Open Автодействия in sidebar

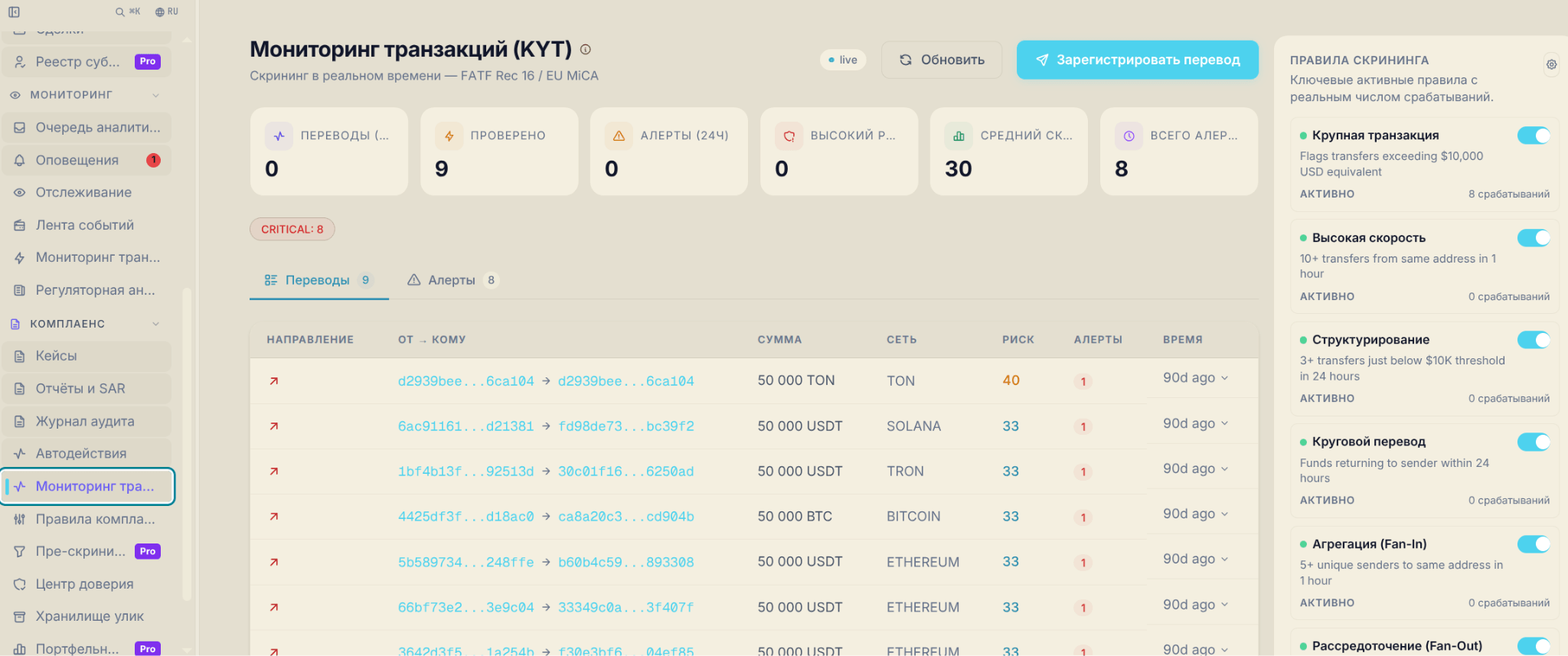(87, 454)
